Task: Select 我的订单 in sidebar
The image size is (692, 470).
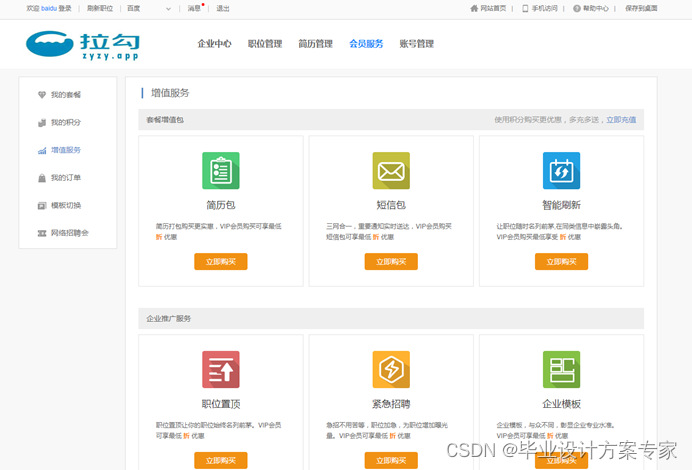Action: (x=66, y=178)
